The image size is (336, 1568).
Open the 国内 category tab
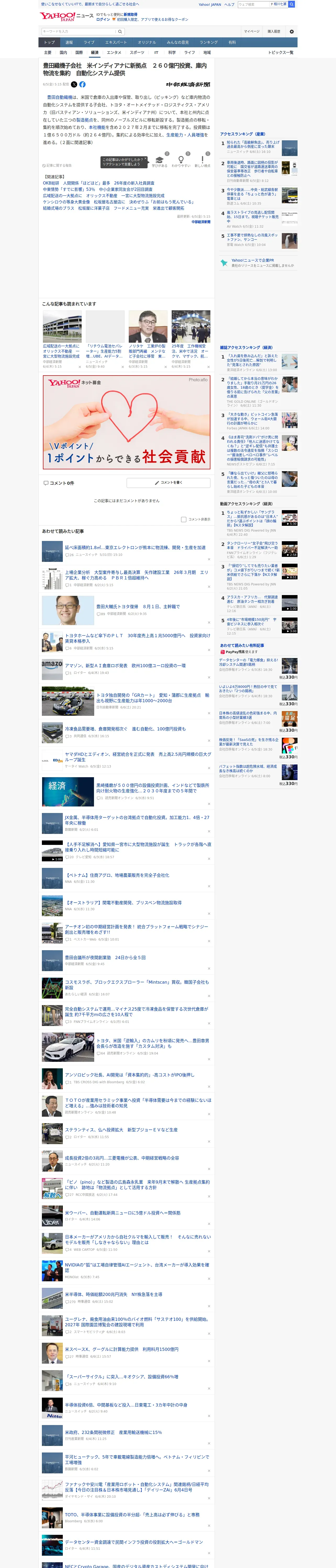coord(63,52)
